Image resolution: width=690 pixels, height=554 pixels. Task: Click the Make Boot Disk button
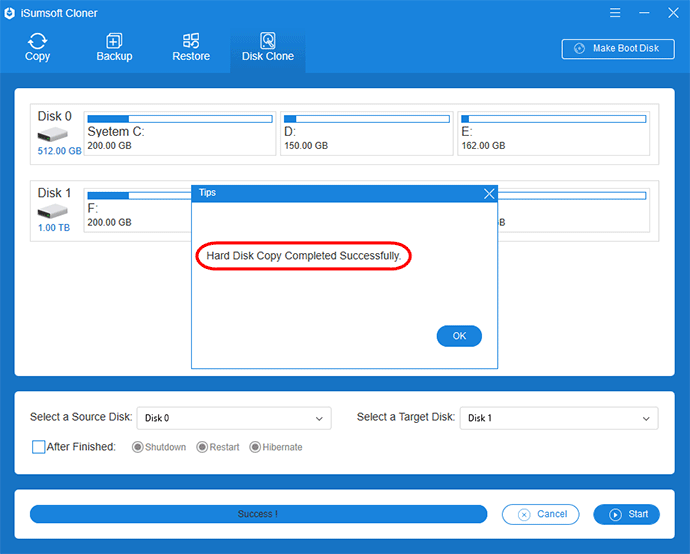[x=618, y=48]
